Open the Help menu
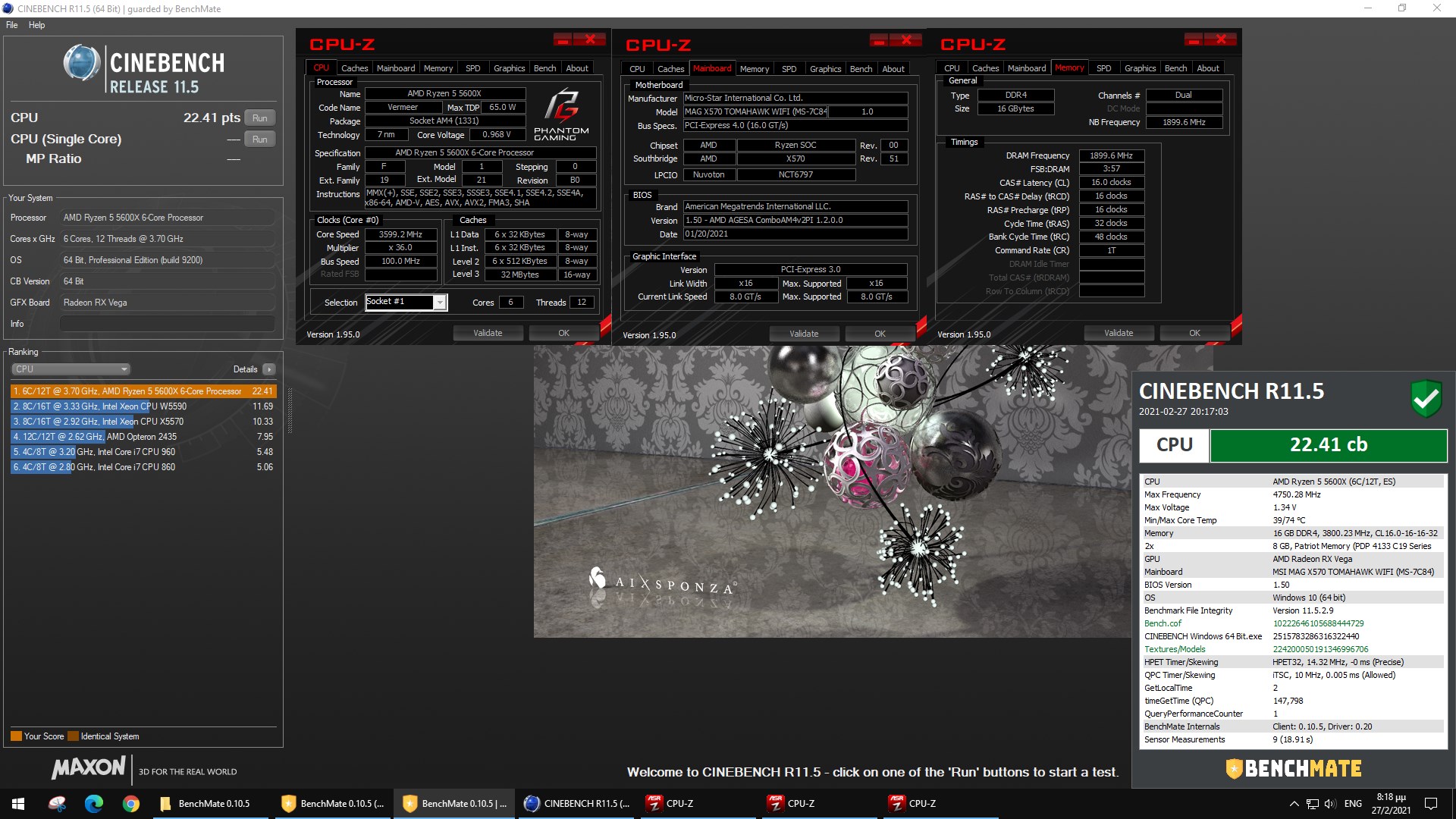1456x819 pixels. pyautogui.click(x=37, y=25)
